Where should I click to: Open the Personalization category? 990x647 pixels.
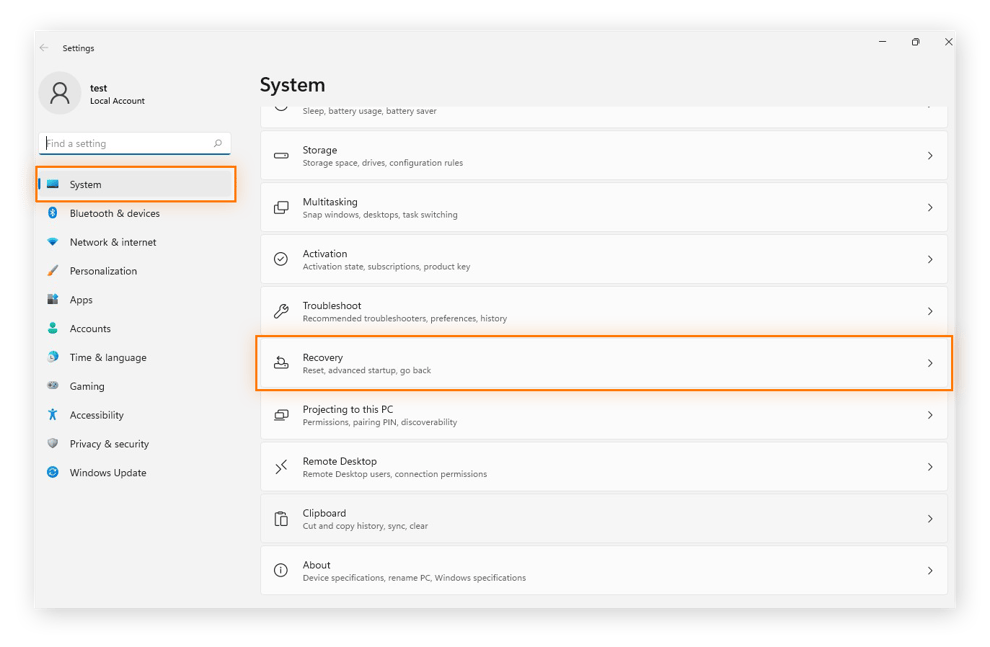(x=103, y=271)
